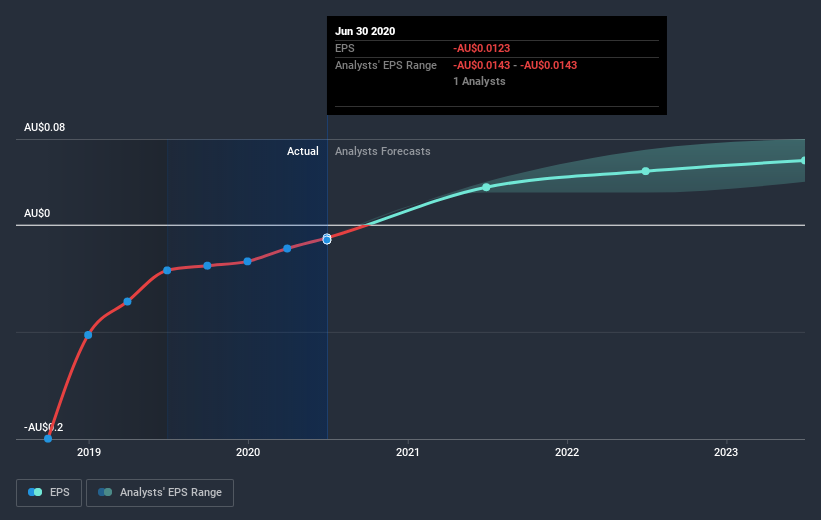Click the lowest EPS point near -AU$0.2
821x520 pixels.
[x=48, y=438]
